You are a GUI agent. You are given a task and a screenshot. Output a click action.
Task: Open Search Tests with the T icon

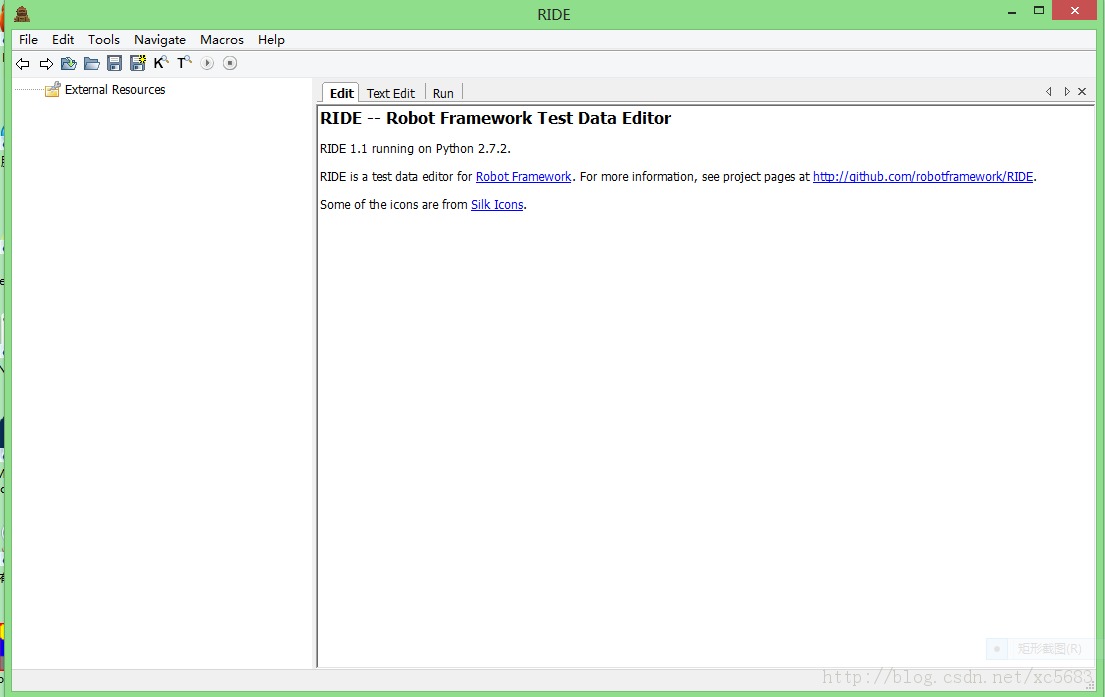(x=184, y=63)
